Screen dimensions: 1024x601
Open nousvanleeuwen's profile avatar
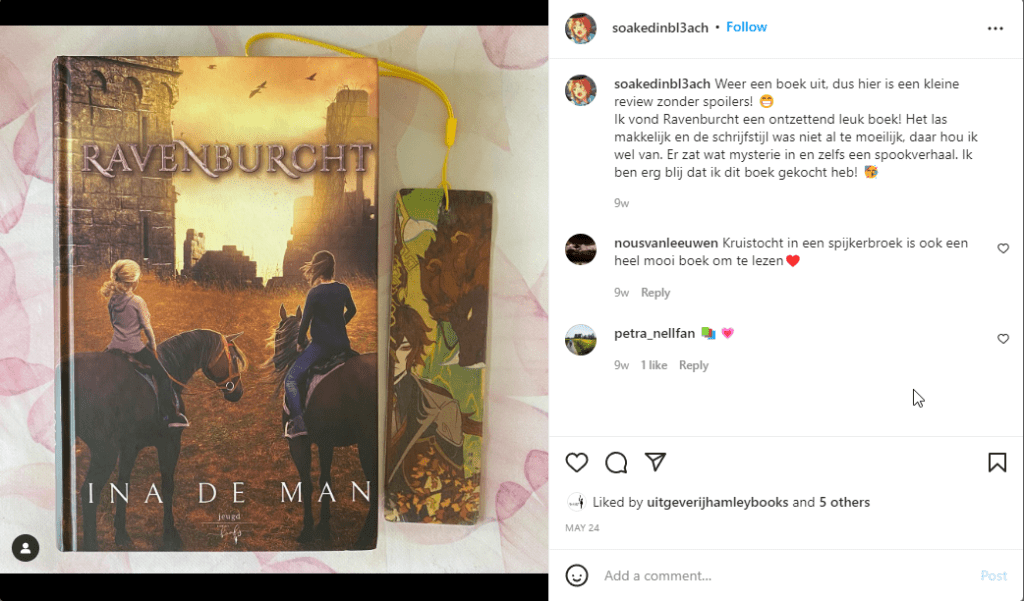pos(581,249)
